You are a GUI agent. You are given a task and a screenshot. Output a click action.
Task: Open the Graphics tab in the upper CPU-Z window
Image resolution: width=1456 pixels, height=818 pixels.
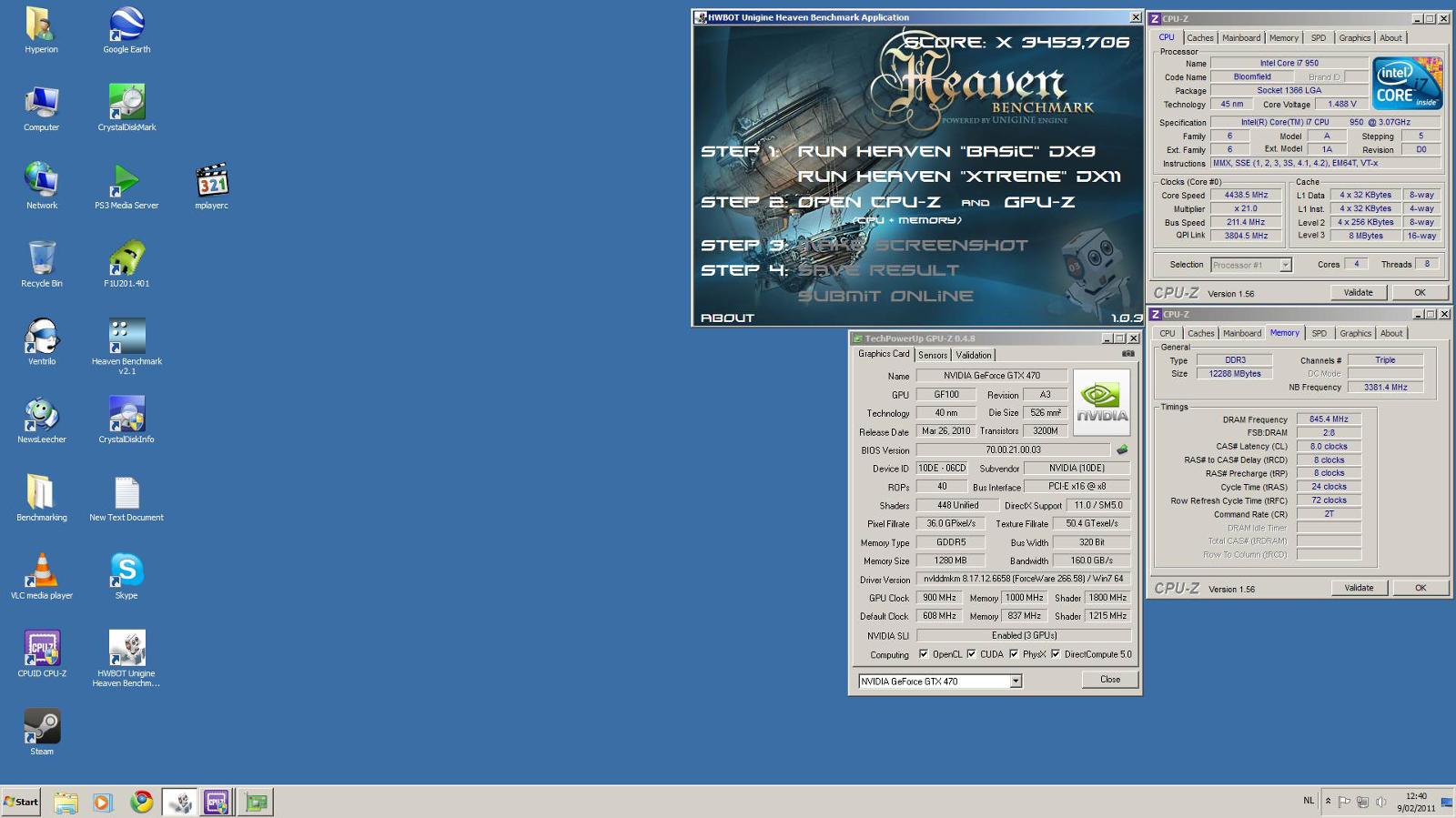1354,38
